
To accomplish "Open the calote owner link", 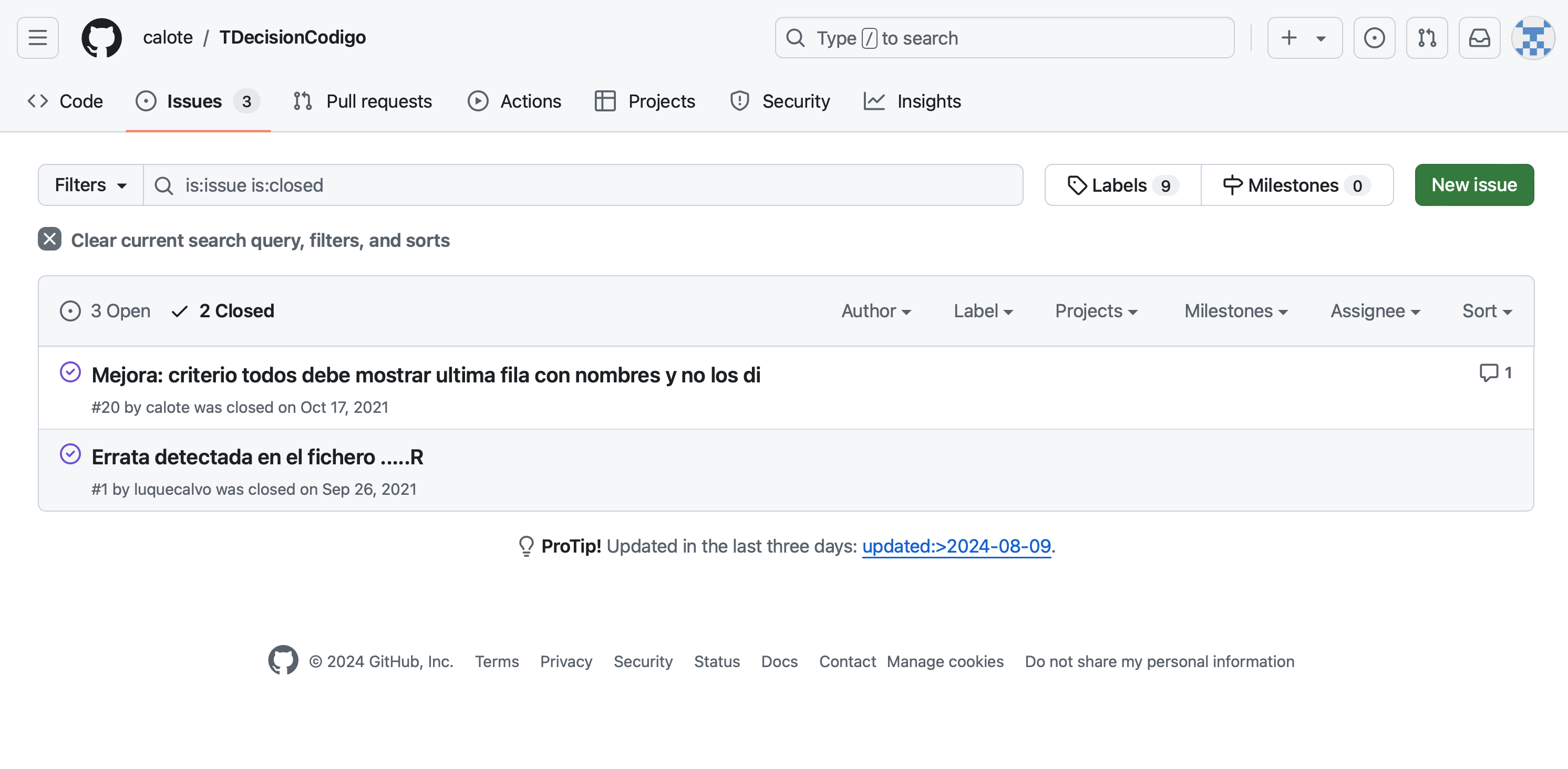I will coord(168,37).
